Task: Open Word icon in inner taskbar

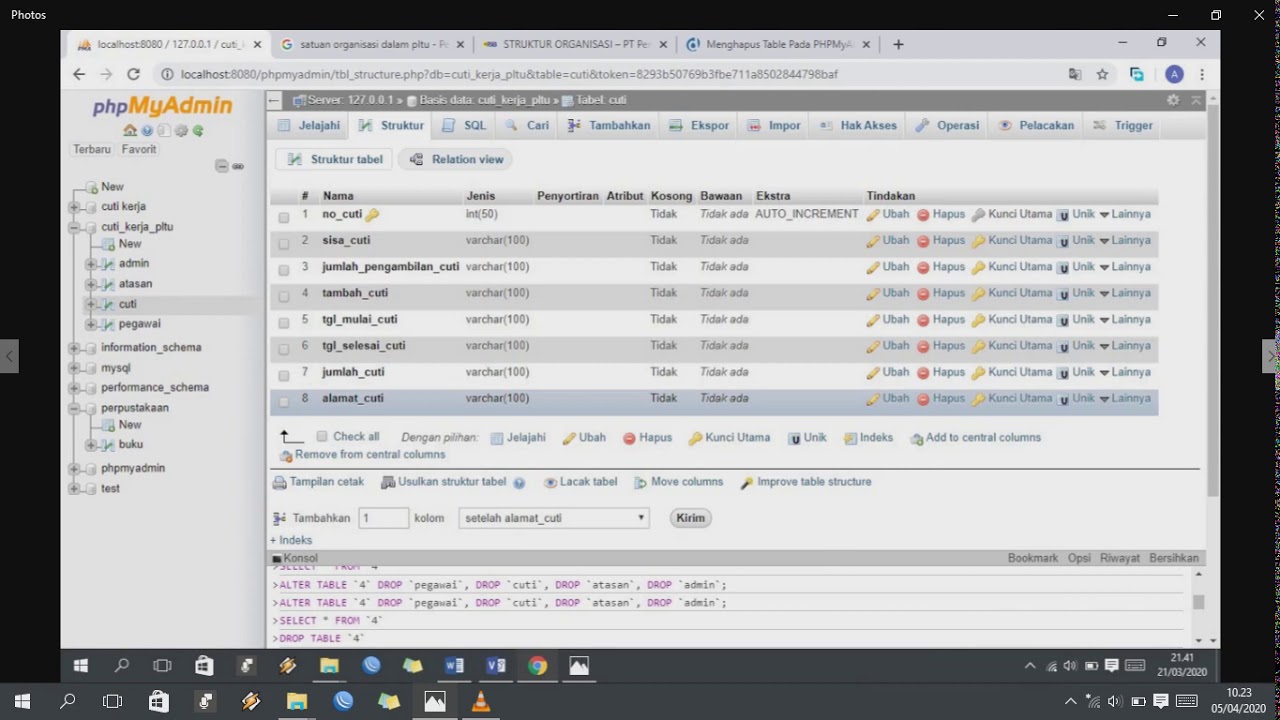Action: click(454, 665)
